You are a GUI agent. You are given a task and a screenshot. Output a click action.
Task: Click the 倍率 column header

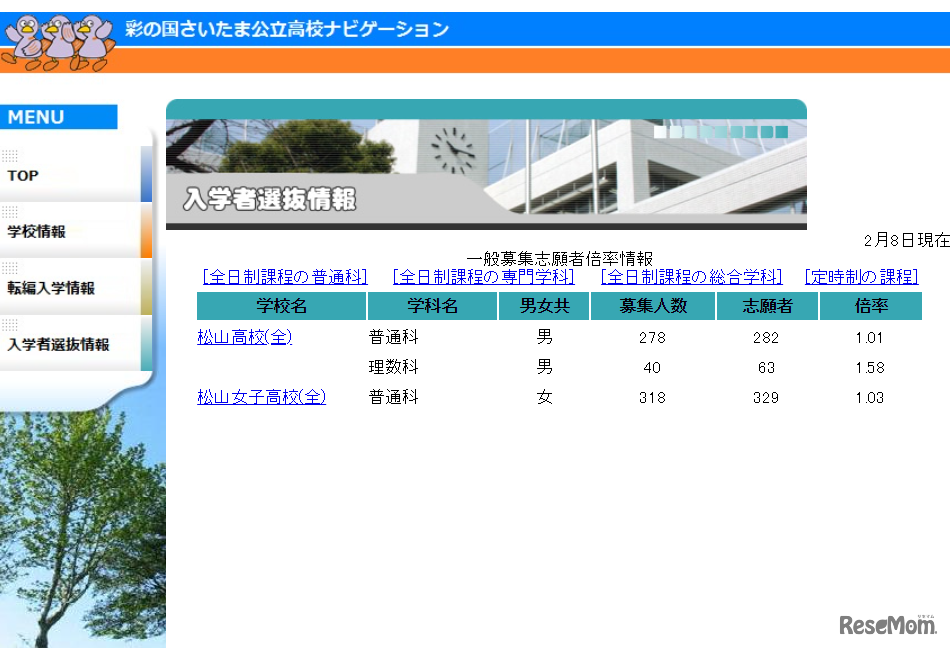point(871,306)
